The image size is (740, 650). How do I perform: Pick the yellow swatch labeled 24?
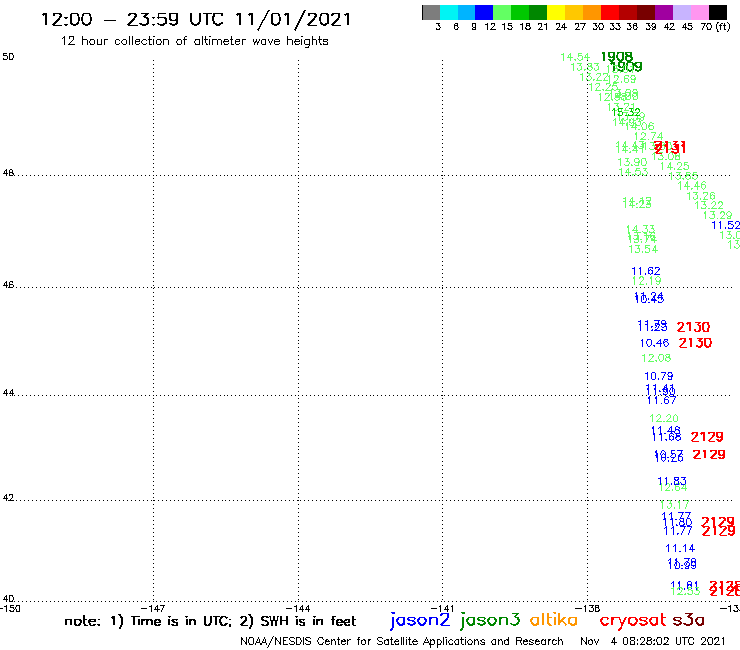pos(556,12)
